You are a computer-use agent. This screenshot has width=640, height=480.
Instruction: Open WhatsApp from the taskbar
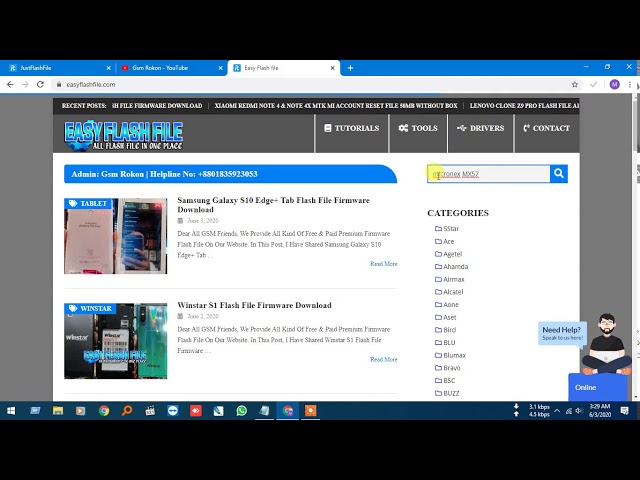tap(241, 411)
